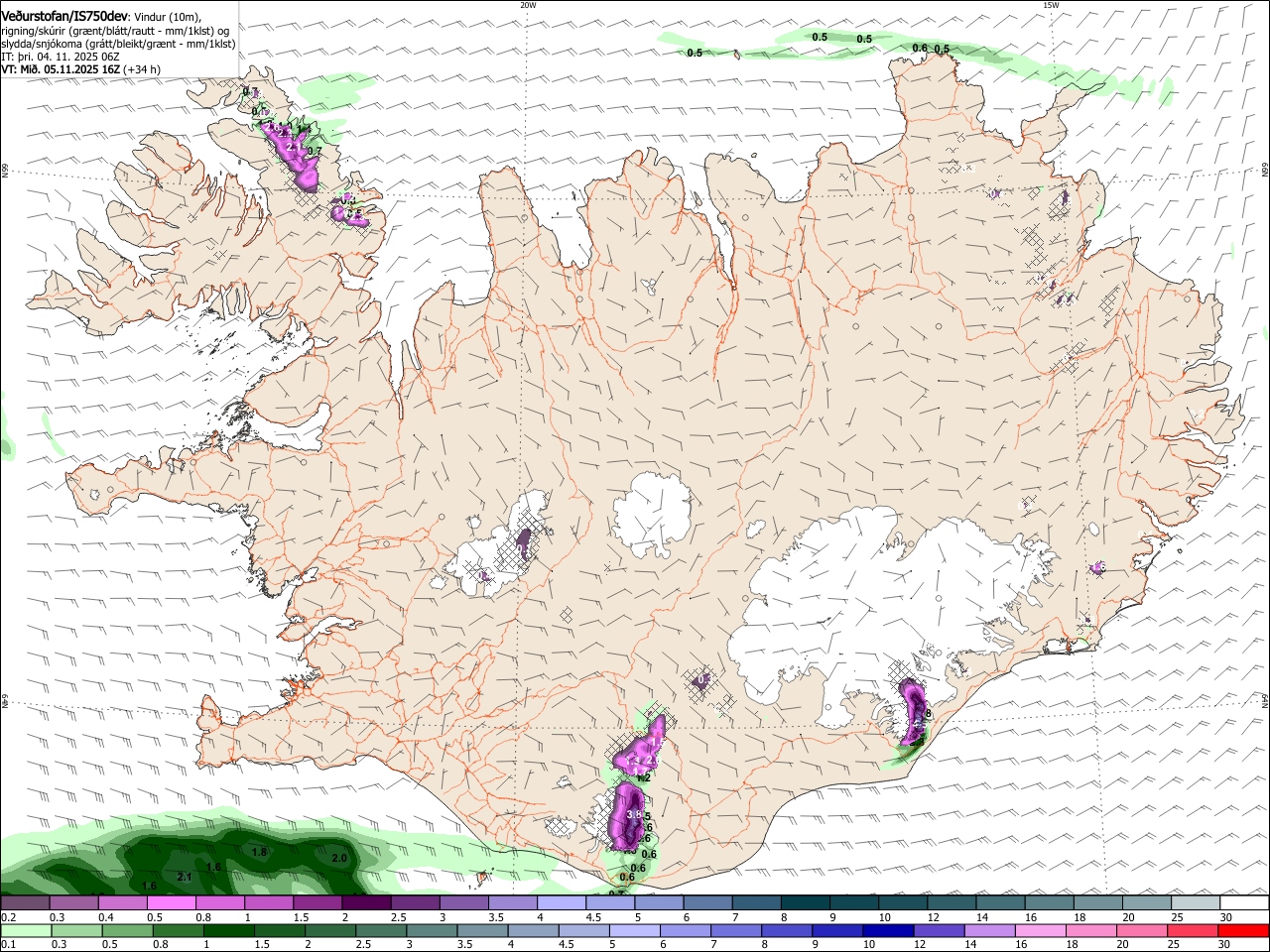This screenshot has height=952, width=1270.
Task: Pick the deep blue 10 rain scale swatch
Action: 888,930
